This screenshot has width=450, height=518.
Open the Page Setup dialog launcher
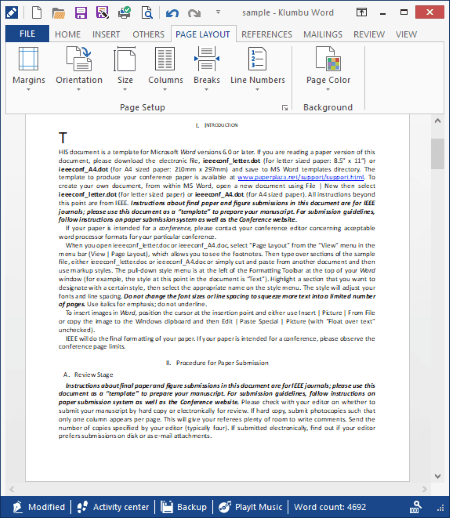click(285, 107)
